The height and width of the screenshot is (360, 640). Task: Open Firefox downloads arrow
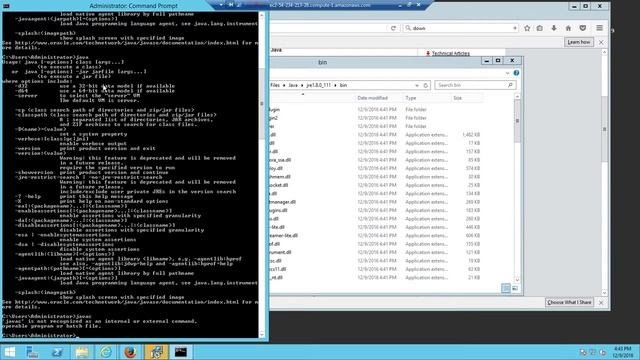tap(554, 28)
